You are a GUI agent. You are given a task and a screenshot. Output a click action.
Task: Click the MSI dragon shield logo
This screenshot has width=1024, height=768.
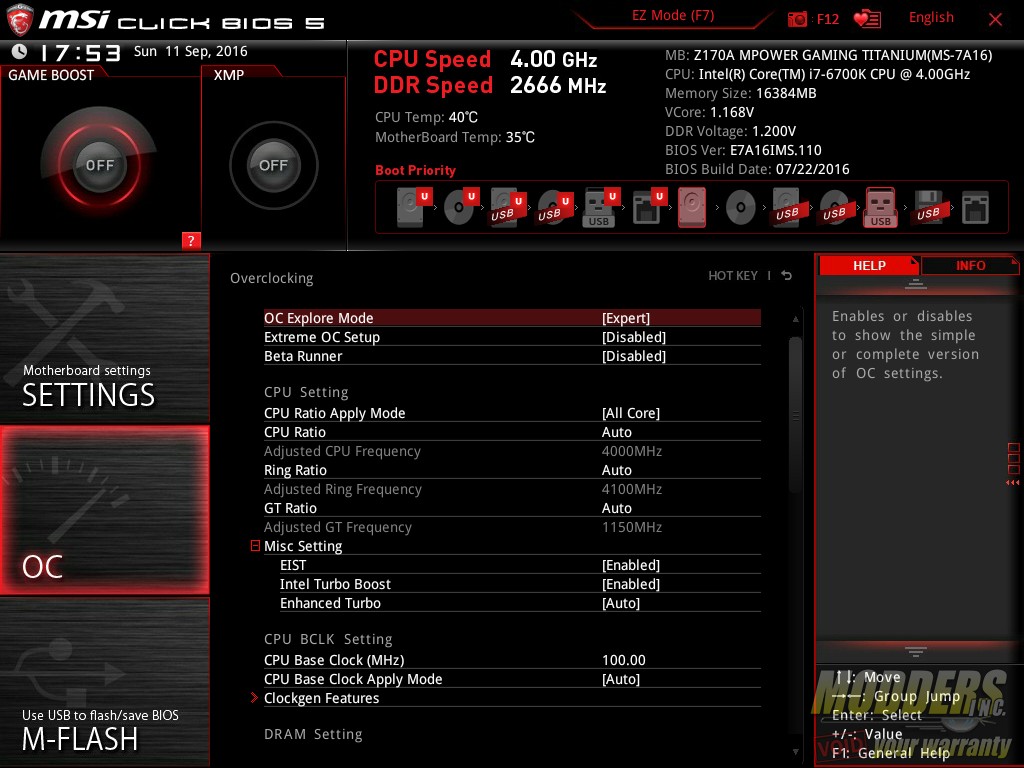(x=19, y=19)
